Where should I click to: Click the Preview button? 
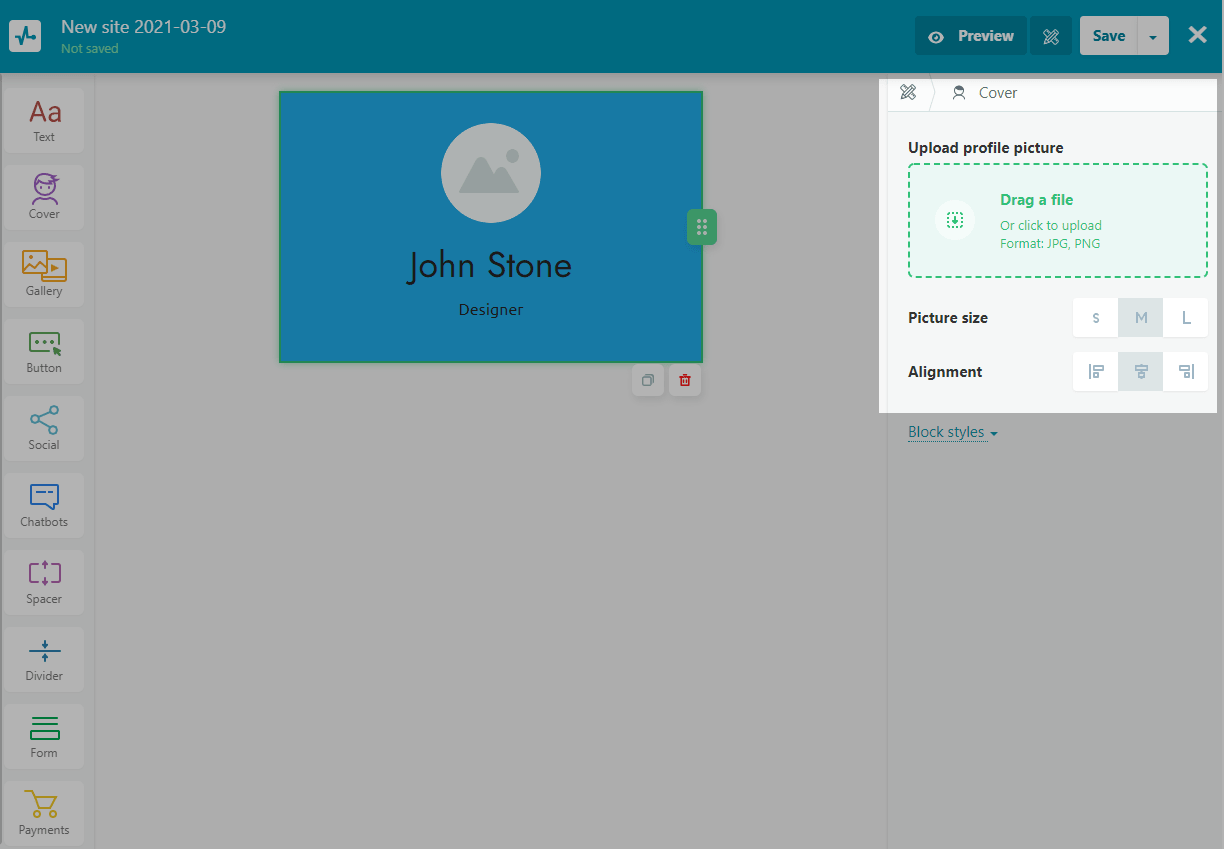(x=971, y=36)
